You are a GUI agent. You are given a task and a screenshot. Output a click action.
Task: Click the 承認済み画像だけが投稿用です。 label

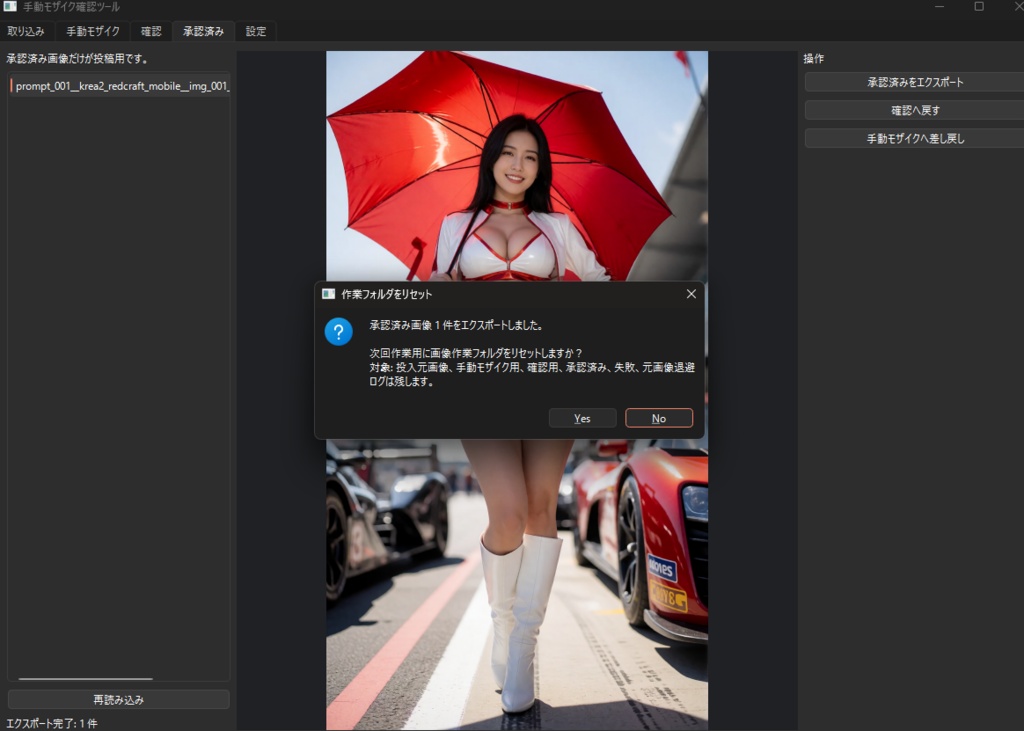(x=78, y=59)
